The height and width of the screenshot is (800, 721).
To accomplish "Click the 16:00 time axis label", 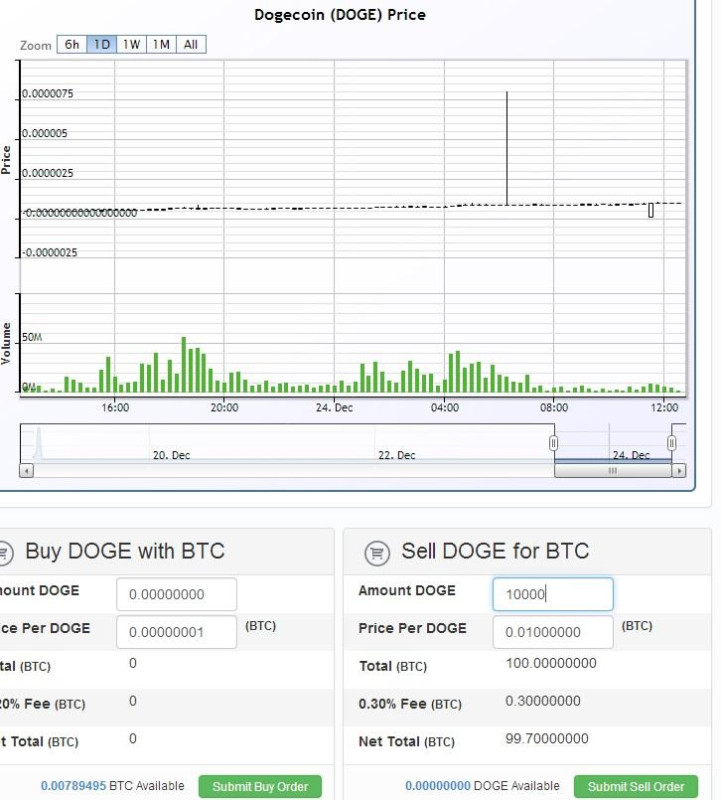I will pyautogui.click(x=115, y=408).
